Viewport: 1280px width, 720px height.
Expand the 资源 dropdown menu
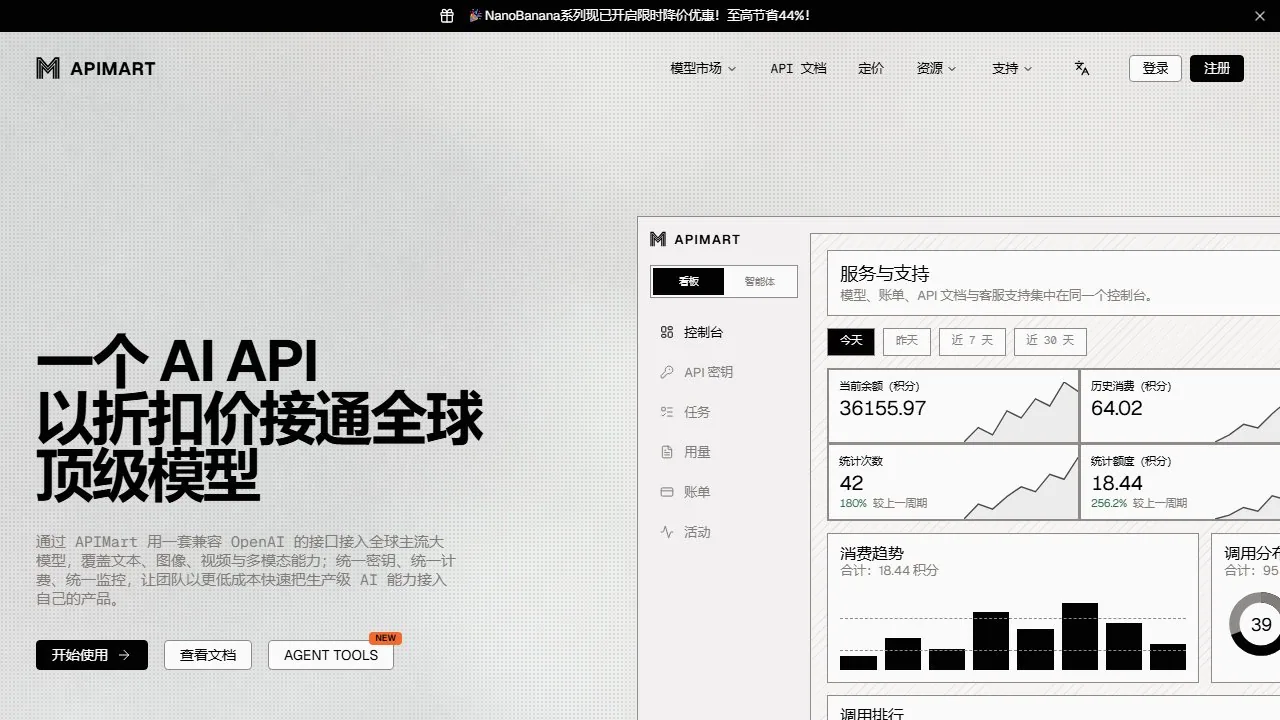click(936, 68)
